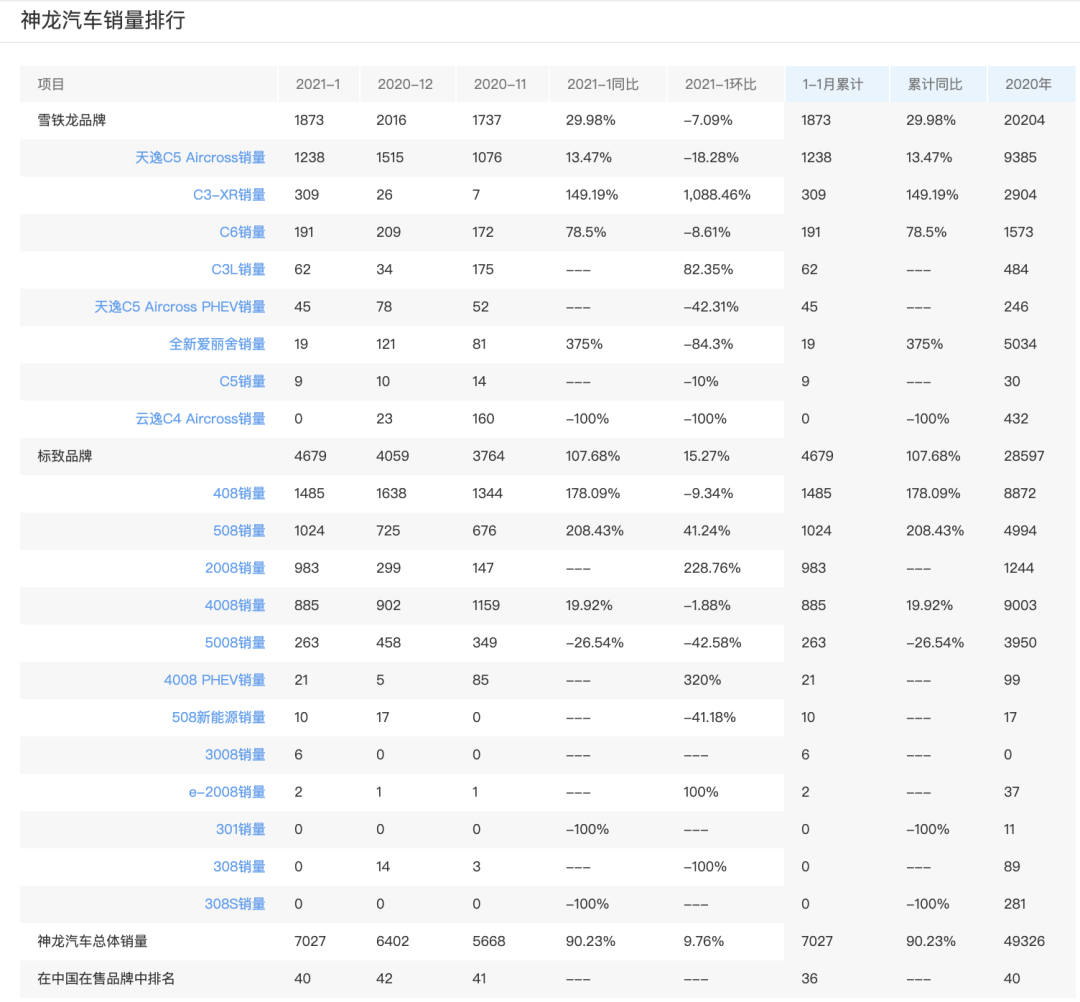The width and height of the screenshot is (1080, 1002).
Task: Open the 4008销量 link
Action: point(235,605)
